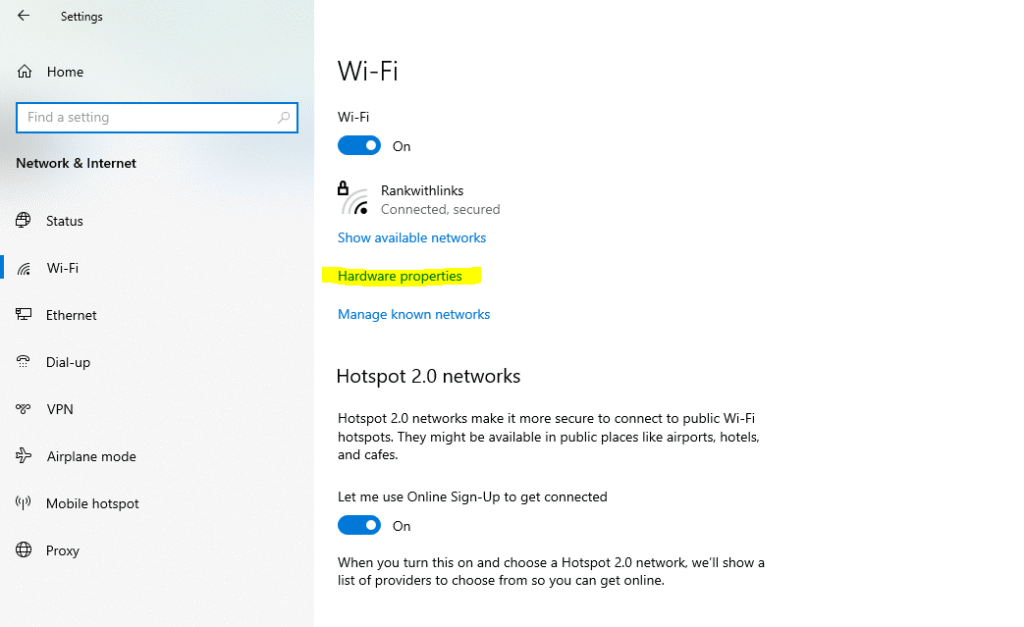The height and width of the screenshot is (627, 1024).
Task: Select the connected Rankwithlinks network
Action: (x=422, y=191)
